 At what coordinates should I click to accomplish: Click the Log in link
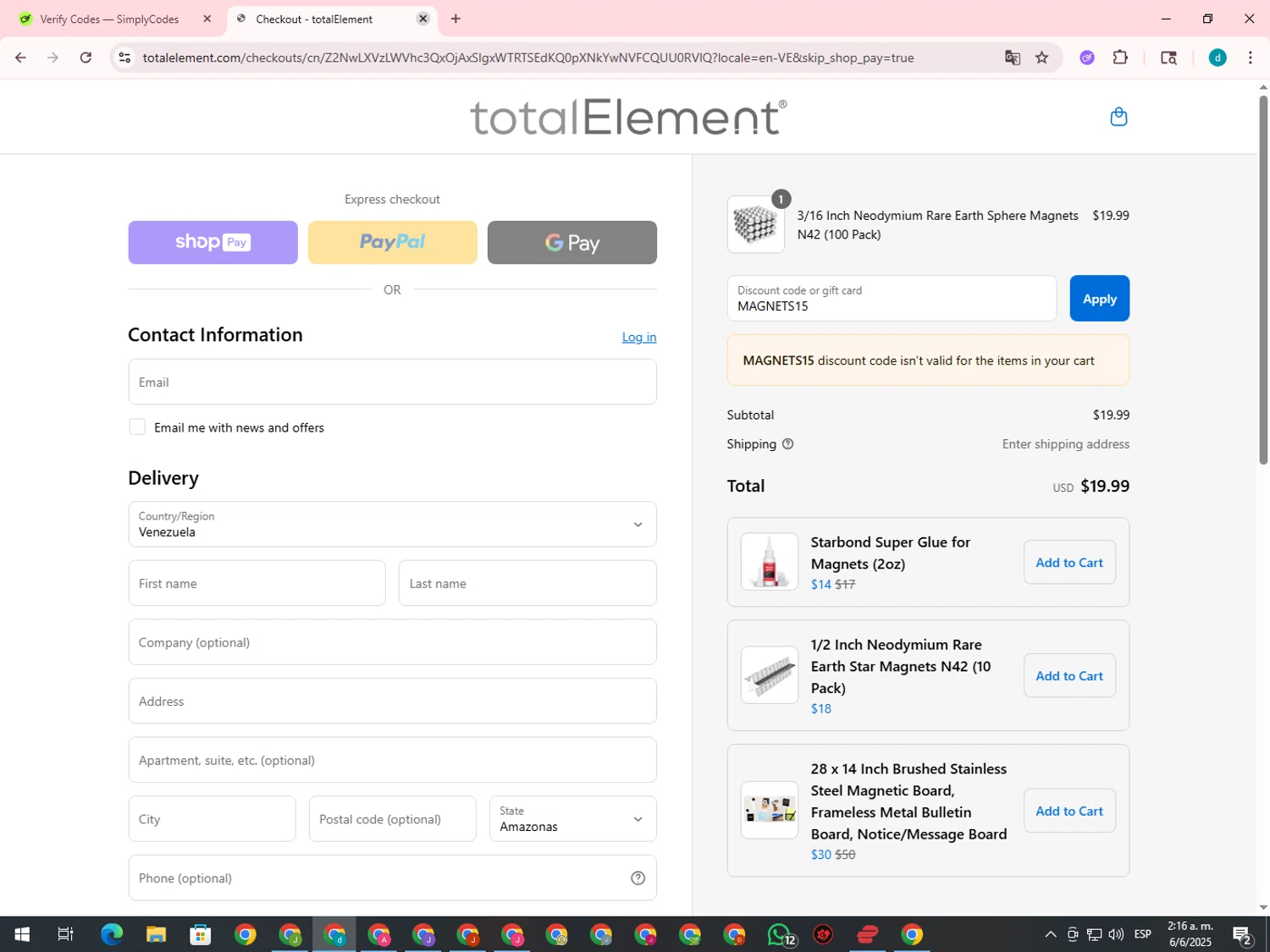[639, 337]
